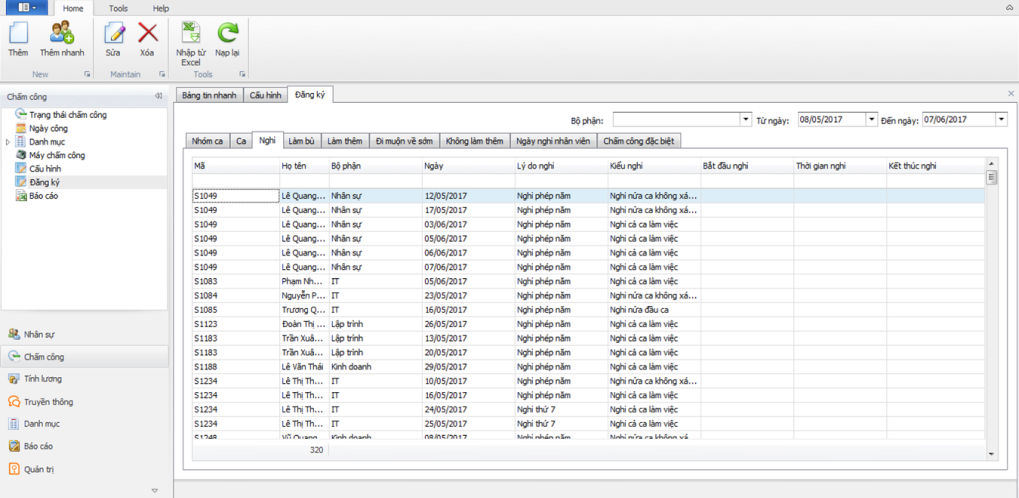The image size is (1019, 498).
Task: Click the table scrollbar down arrow
Action: (x=991, y=454)
